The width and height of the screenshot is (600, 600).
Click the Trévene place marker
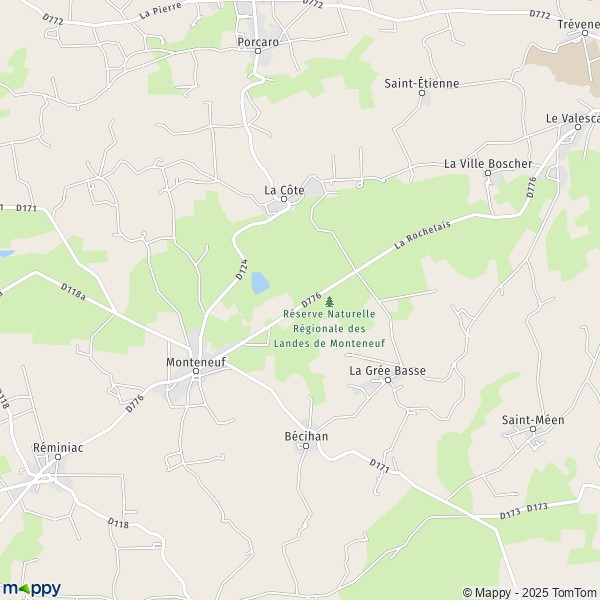coord(585,33)
